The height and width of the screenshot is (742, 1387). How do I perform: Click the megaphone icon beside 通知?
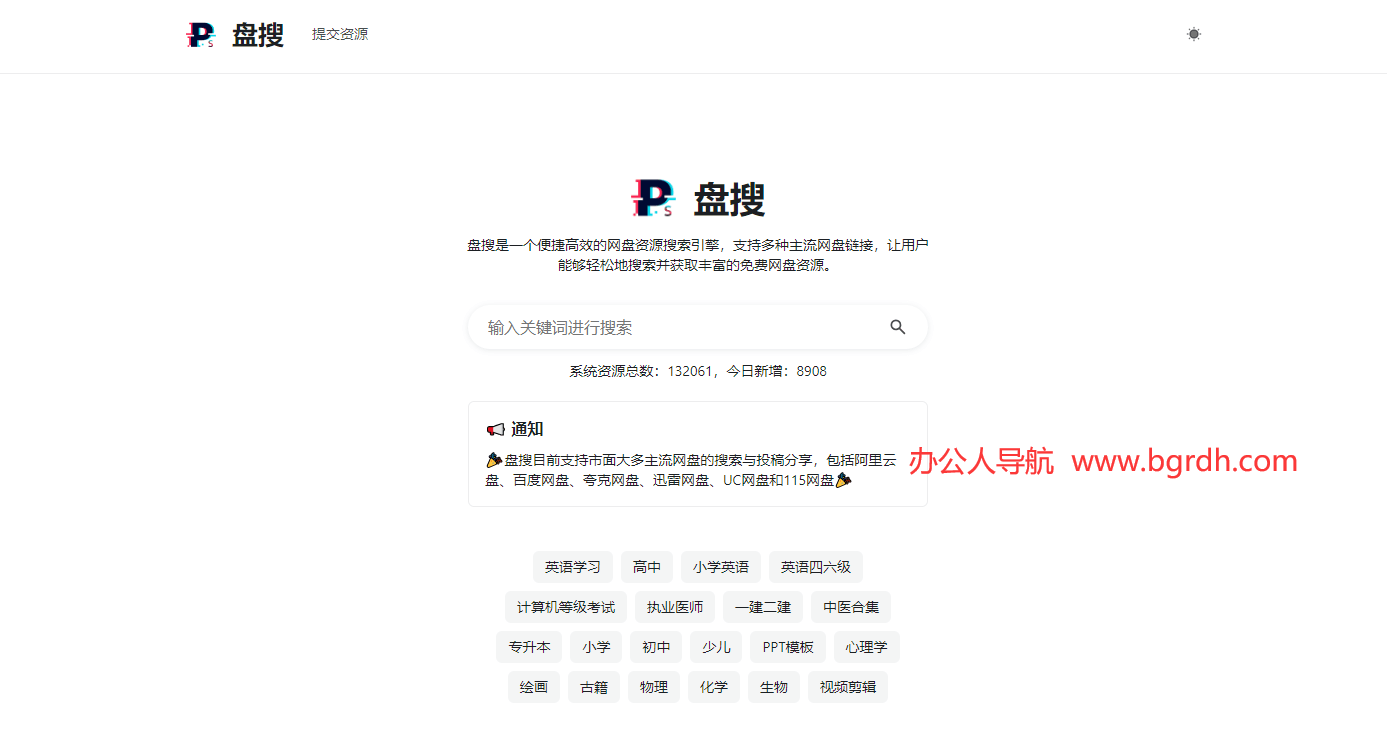click(495, 429)
